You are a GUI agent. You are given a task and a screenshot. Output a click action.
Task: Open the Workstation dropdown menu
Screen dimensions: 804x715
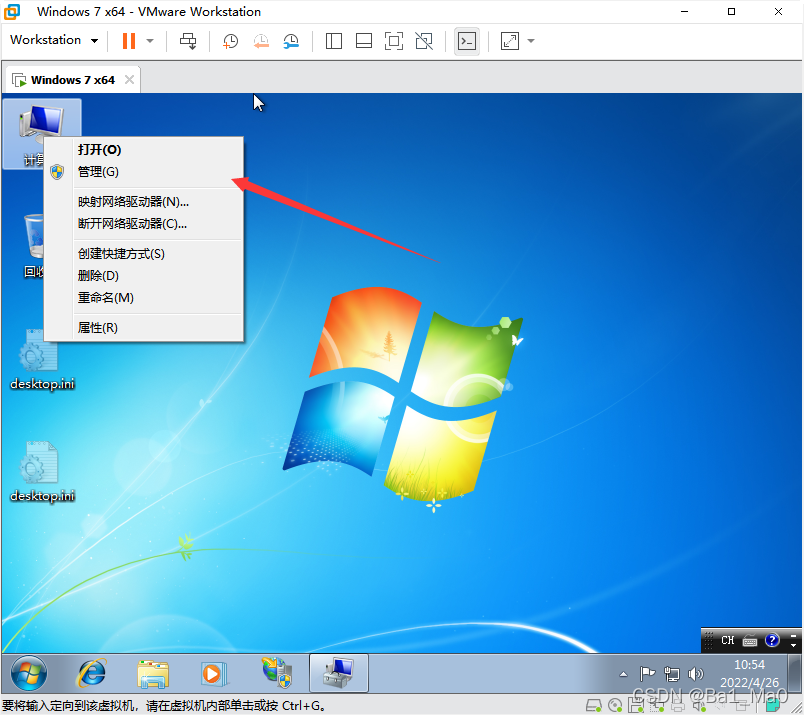coord(54,40)
